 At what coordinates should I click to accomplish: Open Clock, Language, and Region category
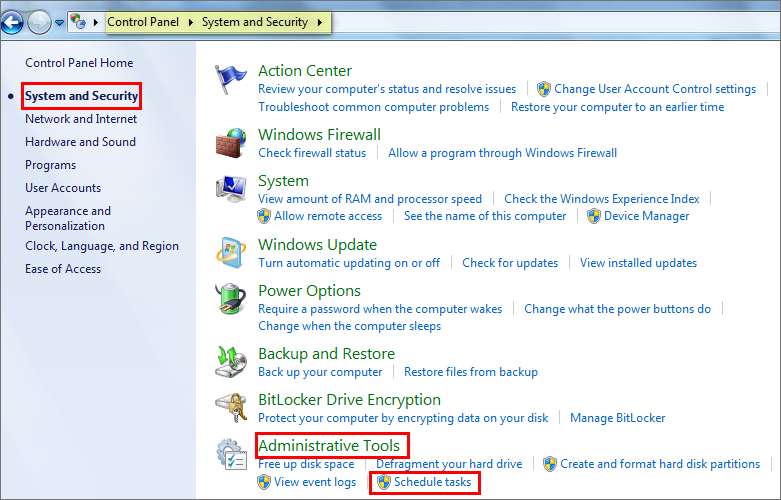click(x=102, y=246)
